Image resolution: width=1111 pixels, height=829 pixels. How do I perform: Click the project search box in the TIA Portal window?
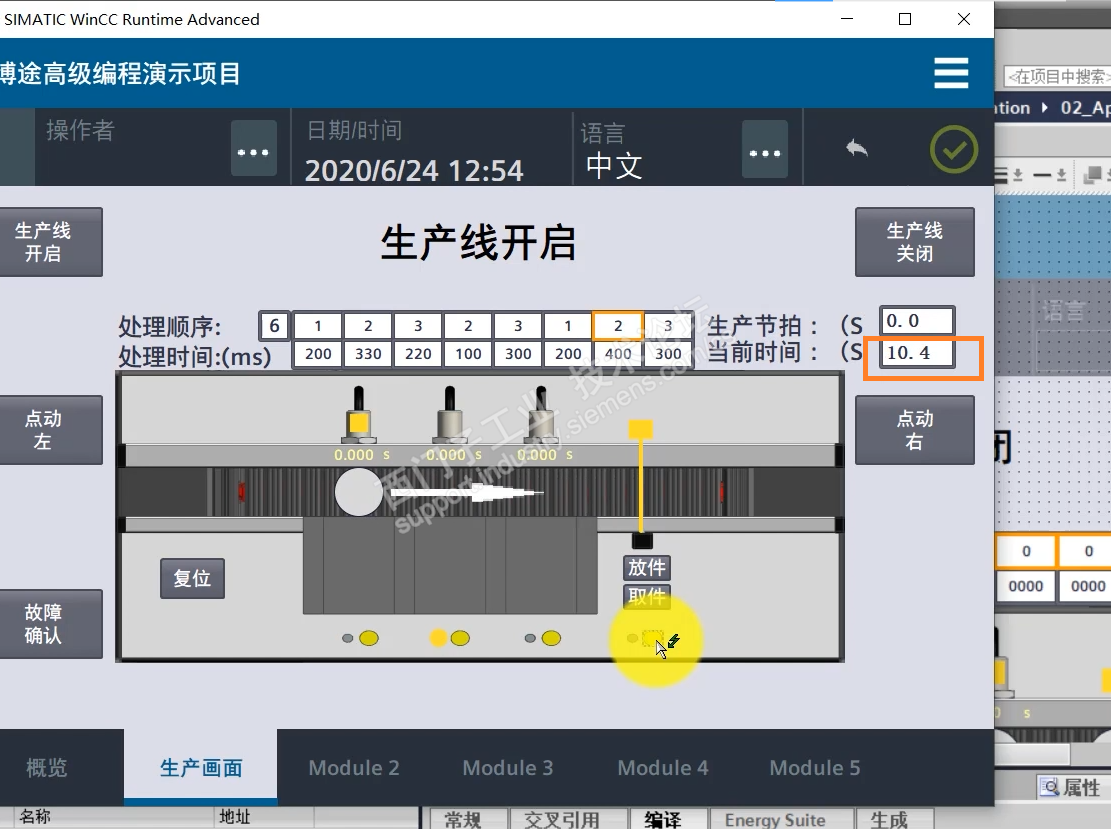click(x=1058, y=76)
